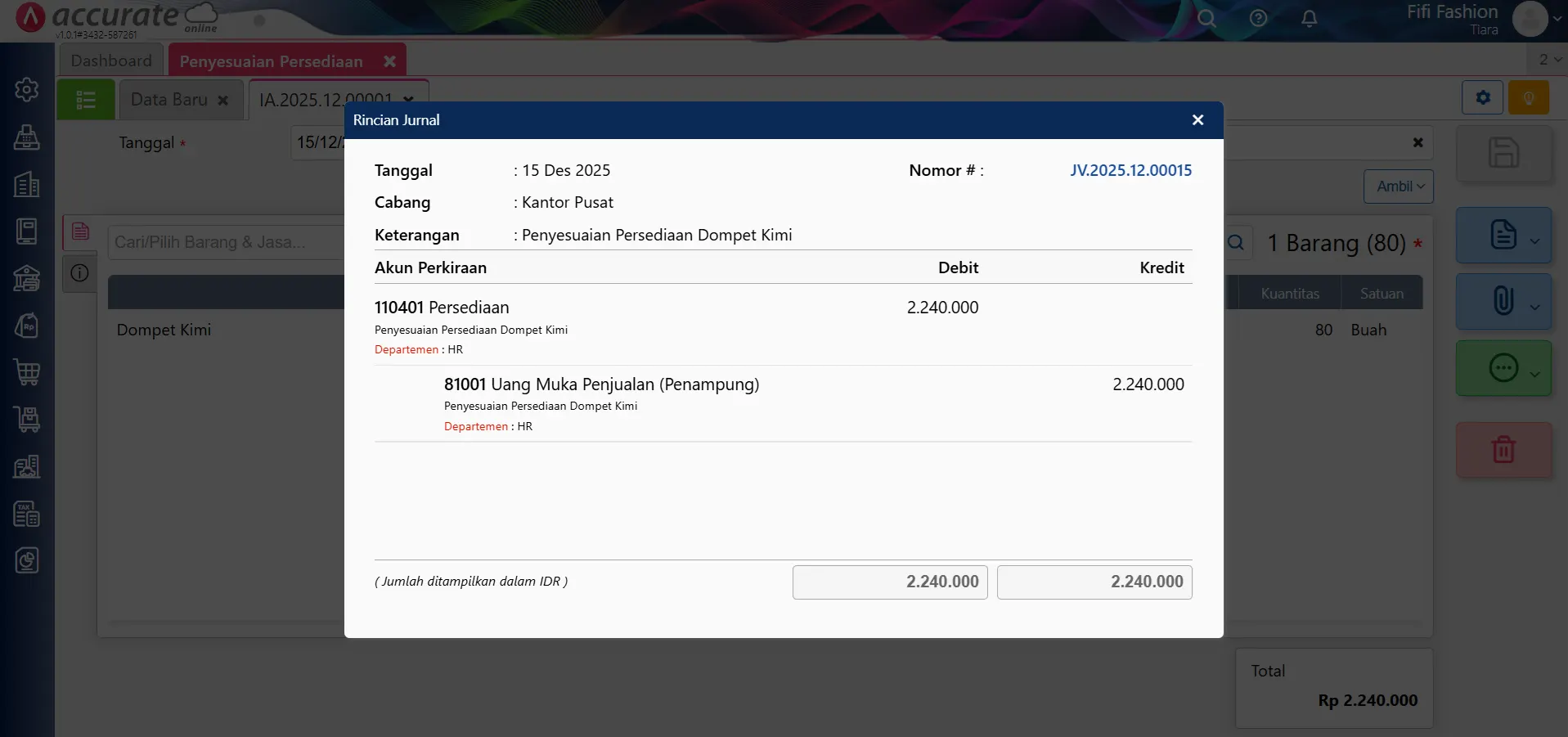Click the save floppy disk button

[1503, 154]
